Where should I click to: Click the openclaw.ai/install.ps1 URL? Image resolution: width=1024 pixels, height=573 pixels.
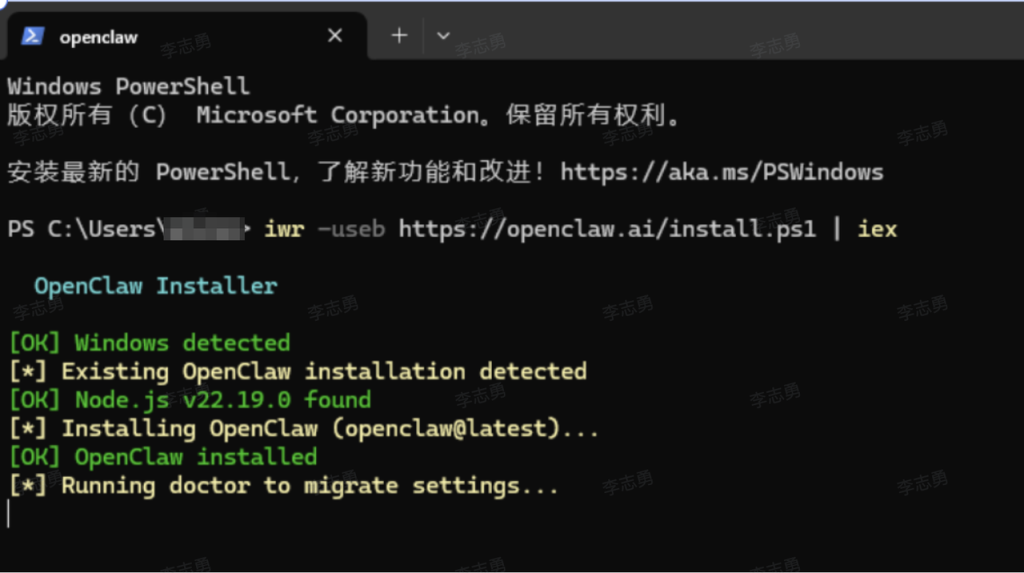pos(607,229)
